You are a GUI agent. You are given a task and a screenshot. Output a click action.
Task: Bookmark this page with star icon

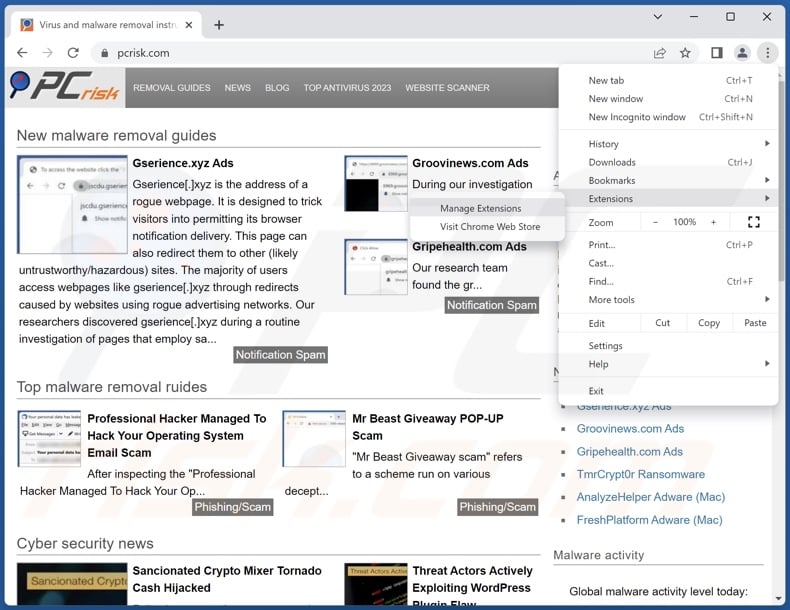tap(686, 53)
